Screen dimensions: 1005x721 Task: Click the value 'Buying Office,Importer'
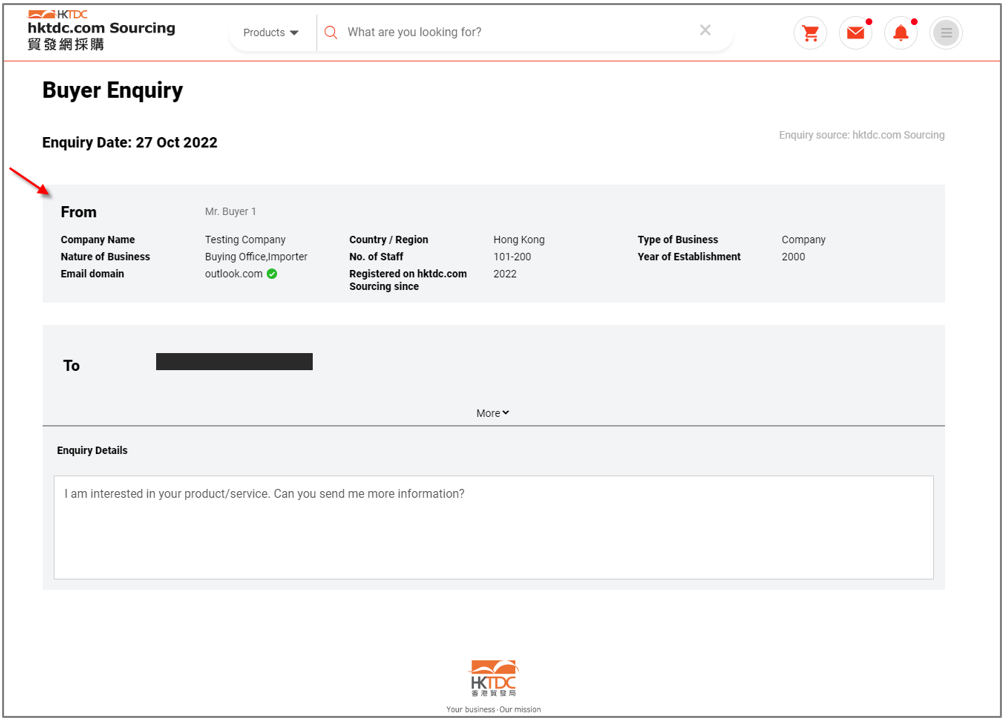[256, 257]
